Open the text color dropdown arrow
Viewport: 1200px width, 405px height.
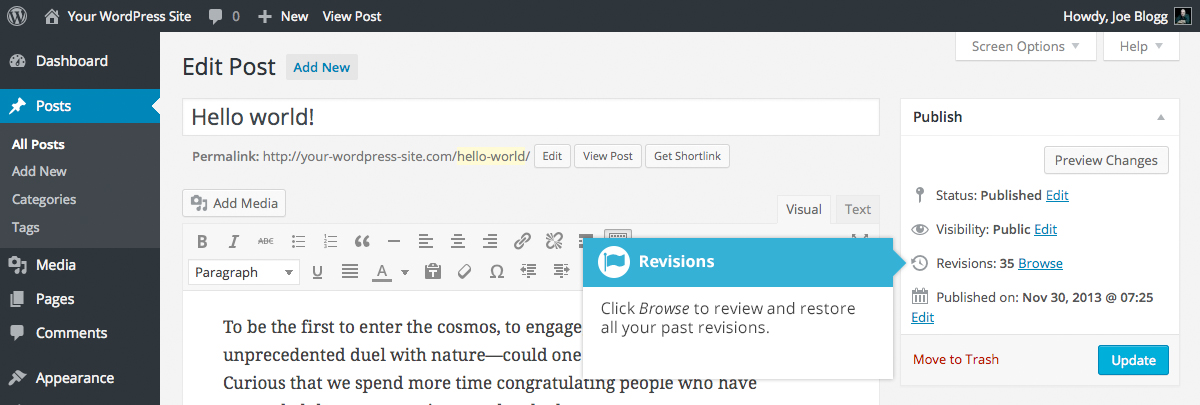pos(405,272)
